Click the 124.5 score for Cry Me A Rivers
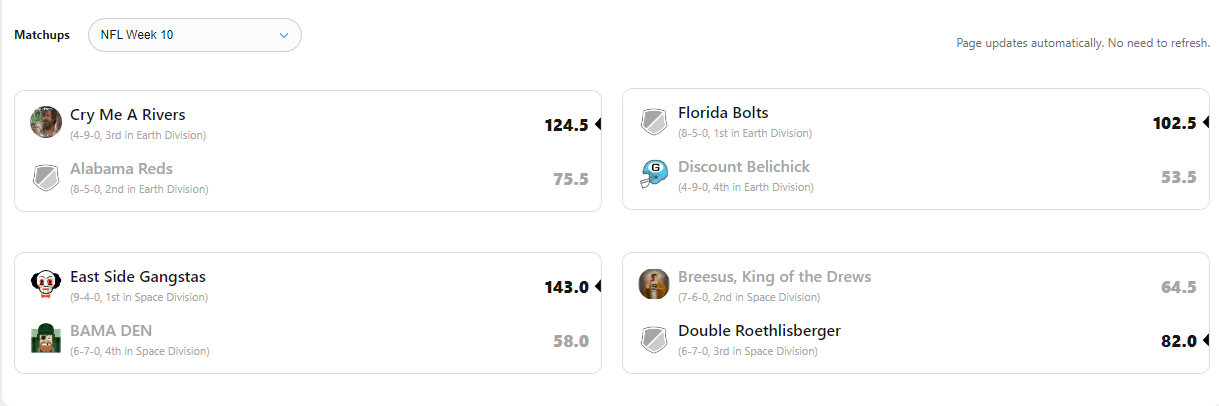This screenshot has height=406, width=1219. 566,125
